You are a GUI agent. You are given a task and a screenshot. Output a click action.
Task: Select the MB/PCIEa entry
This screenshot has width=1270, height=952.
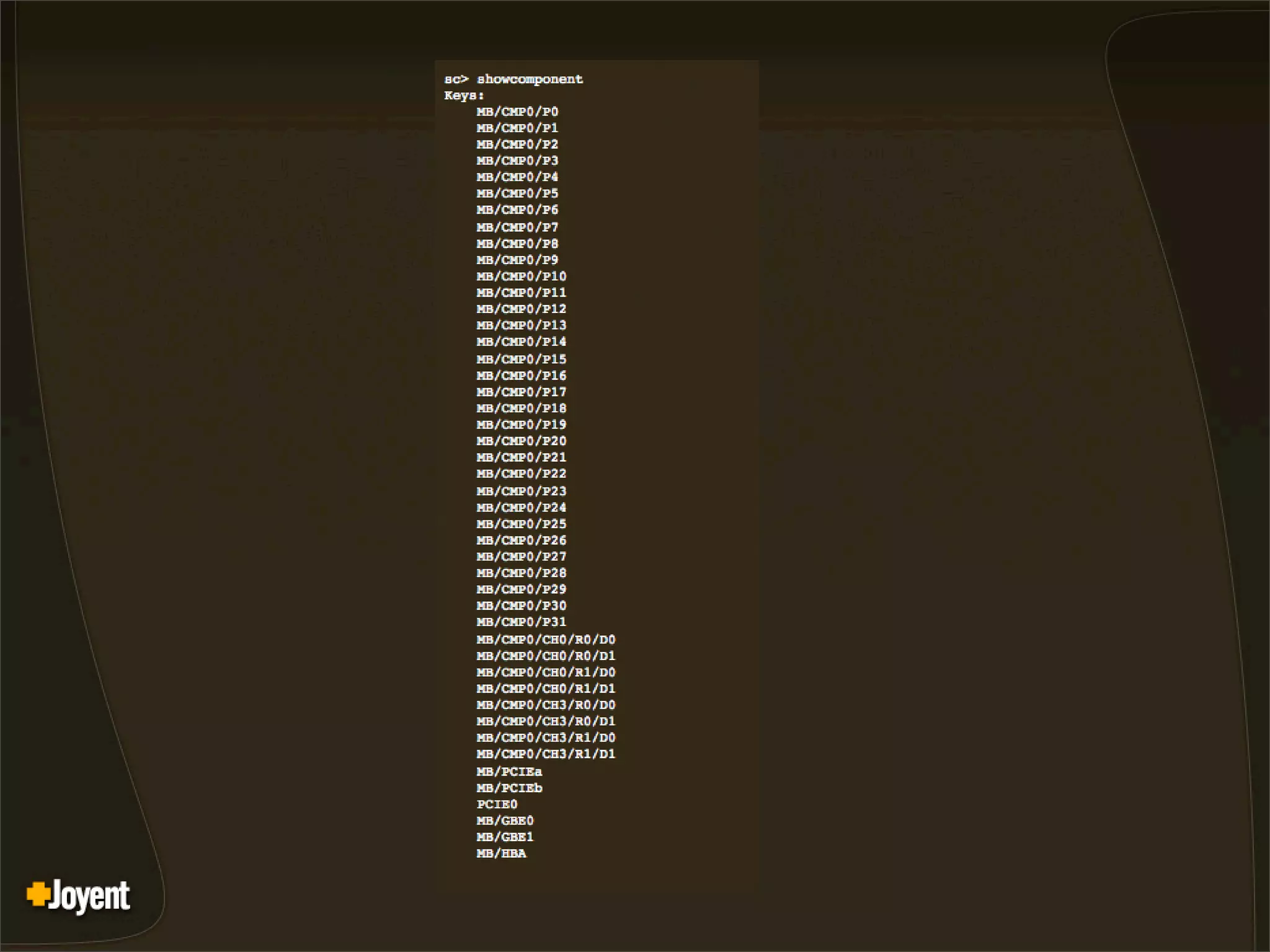[509, 771]
